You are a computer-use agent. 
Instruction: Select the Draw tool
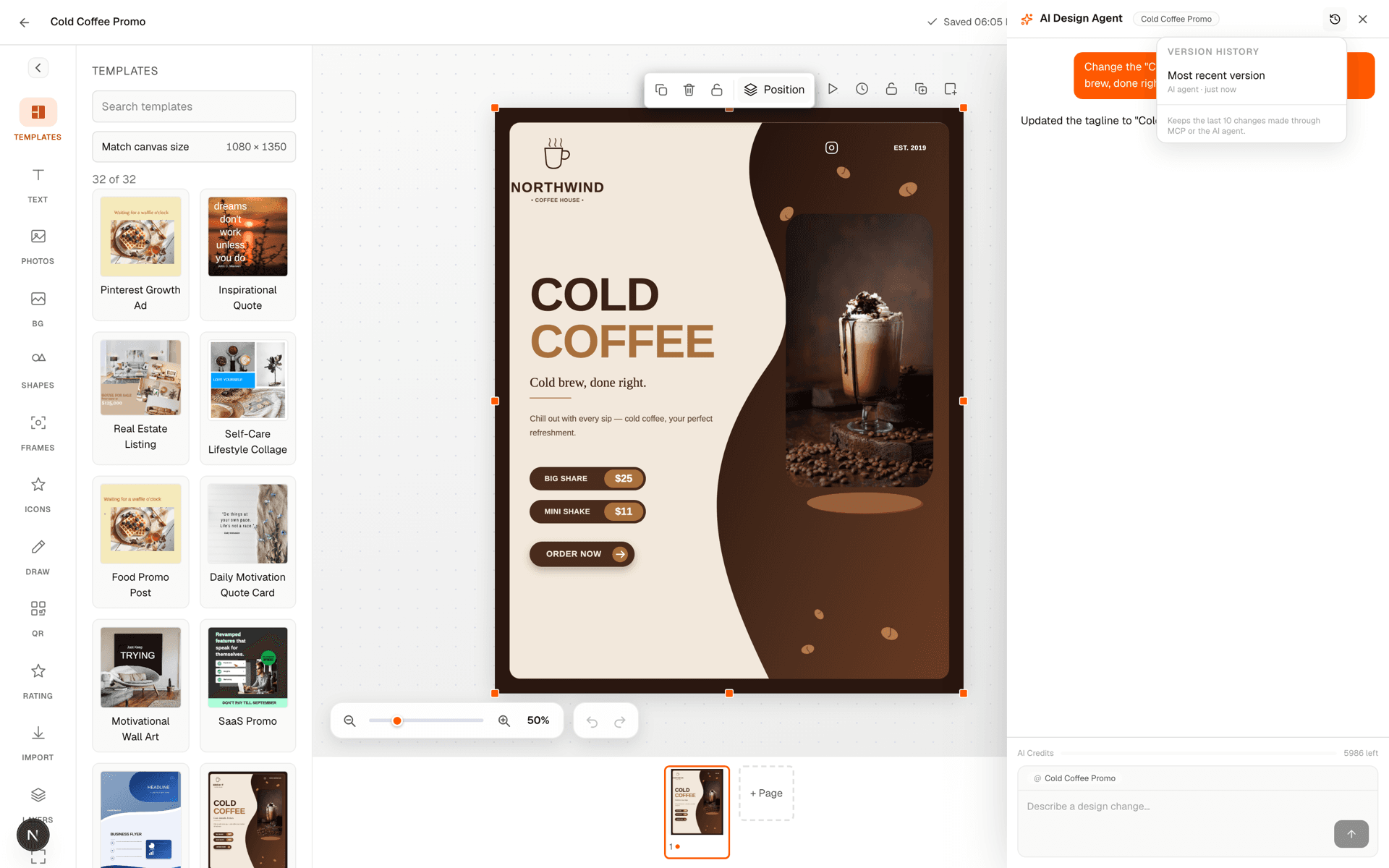(x=38, y=556)
